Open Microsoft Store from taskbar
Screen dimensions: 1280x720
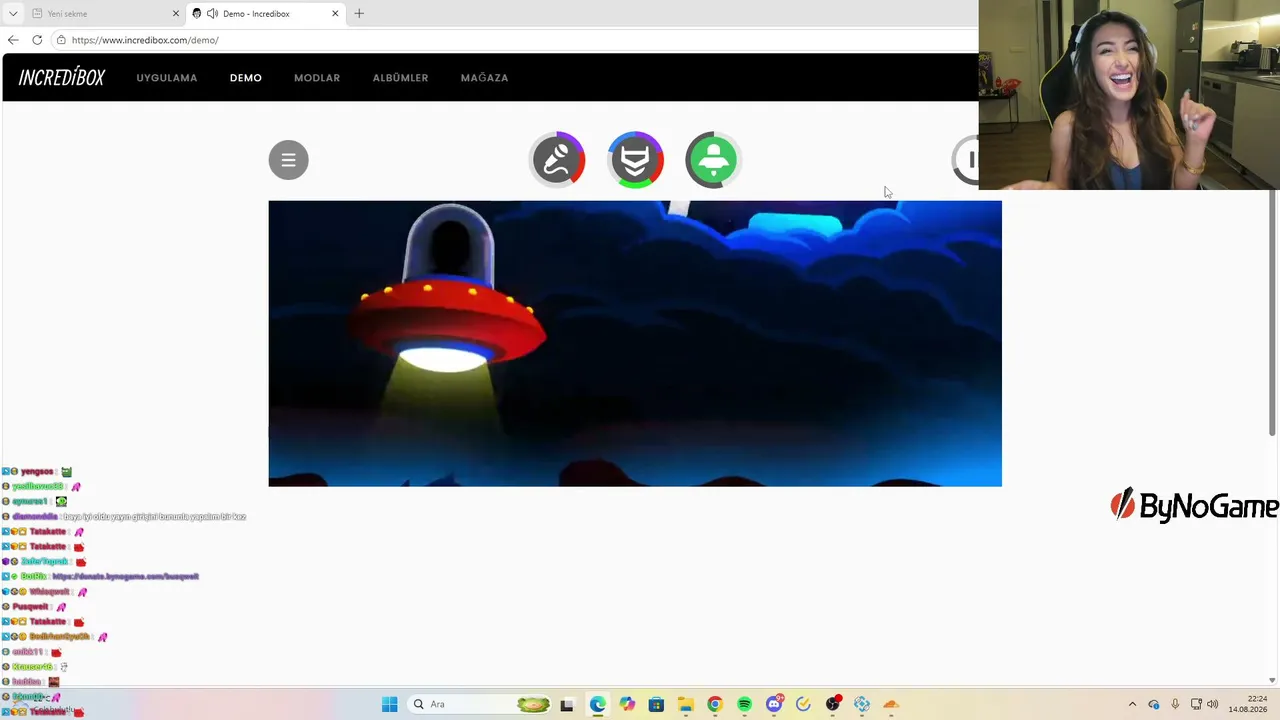pyautogui.click(x=656, y=704)
